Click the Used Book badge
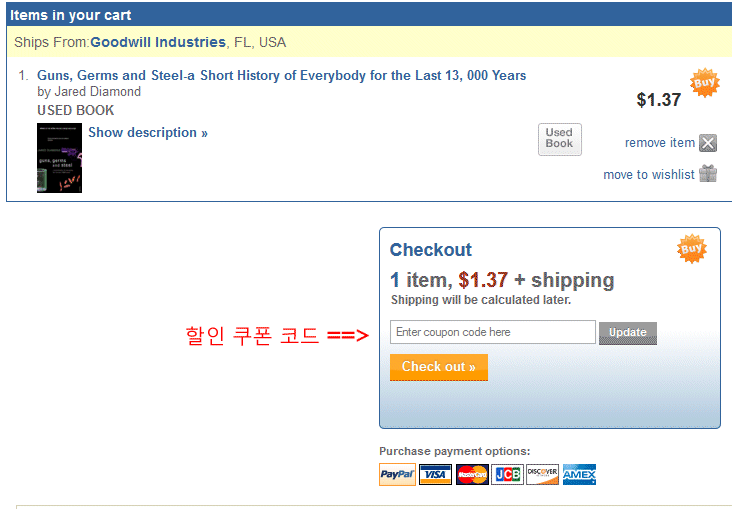Viewport: 732px width, 509px height. (x=559, y=139)
